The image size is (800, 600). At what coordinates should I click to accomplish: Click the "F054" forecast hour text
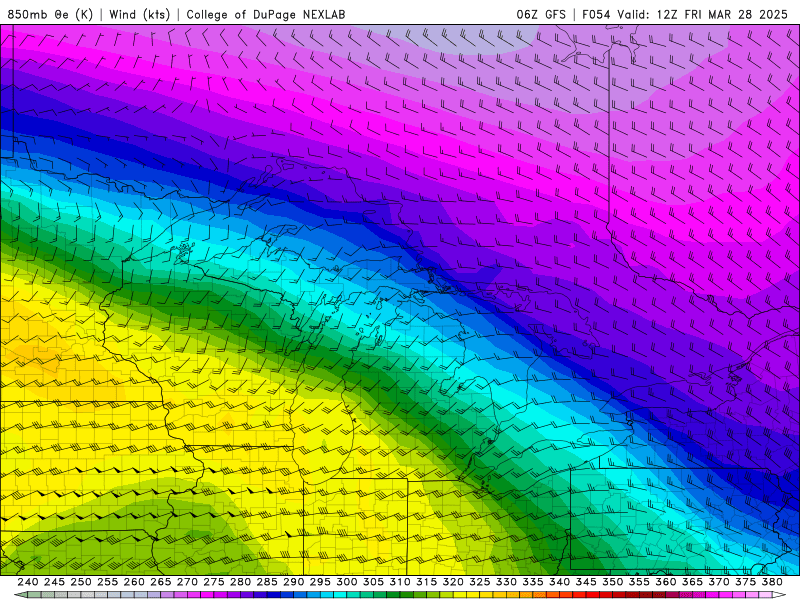(596, 14)
